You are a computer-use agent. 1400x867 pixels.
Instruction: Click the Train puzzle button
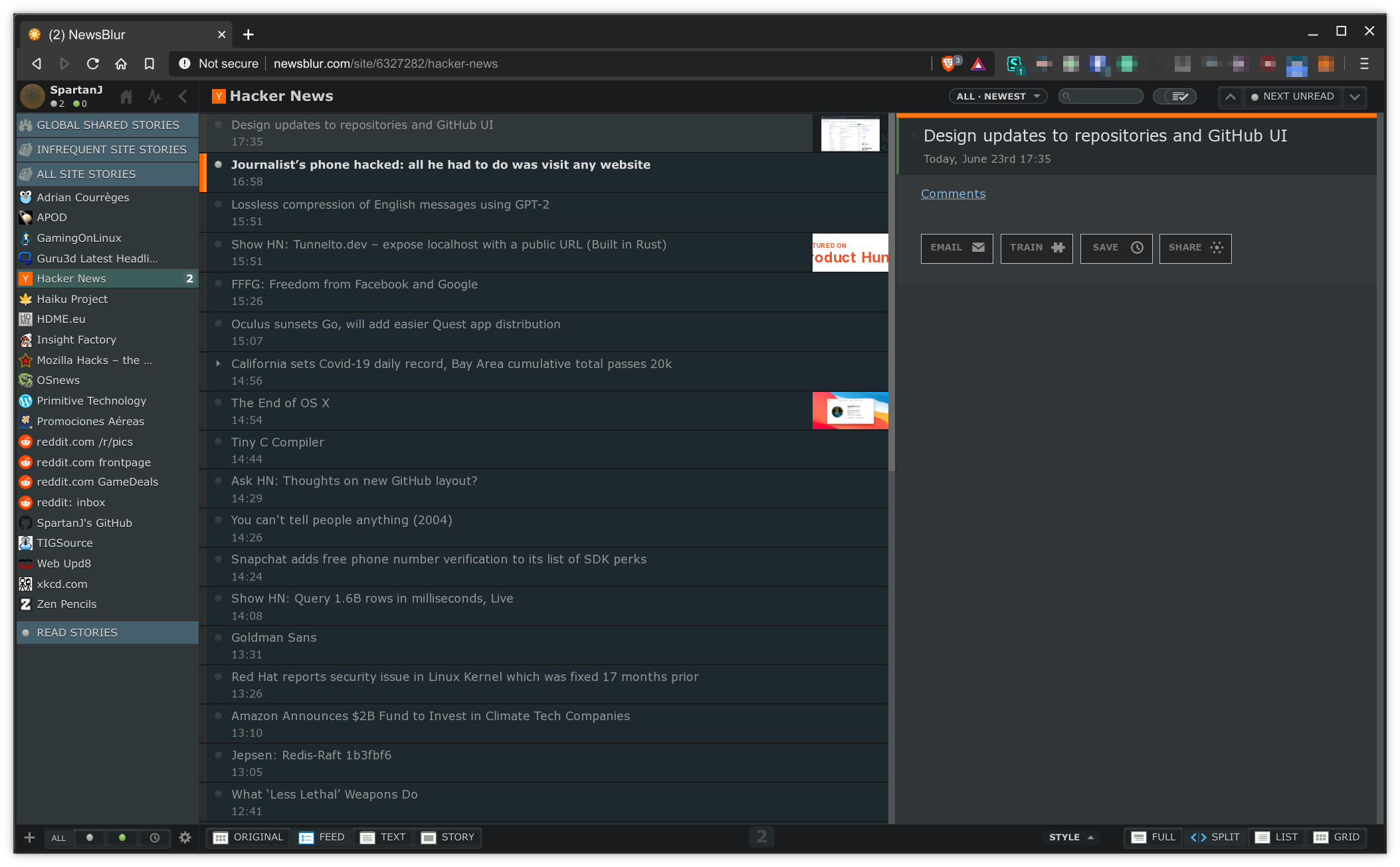click(1037, 248)
